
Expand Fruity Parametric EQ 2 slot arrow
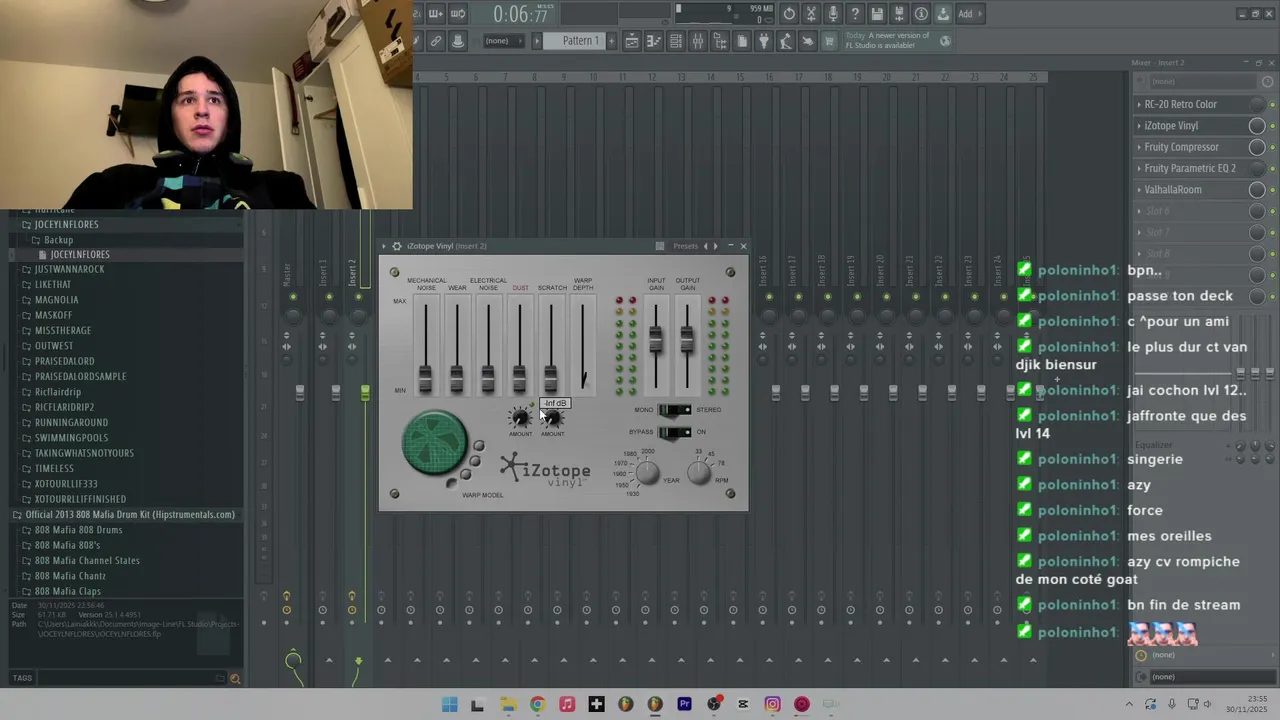pos(1139,169)
